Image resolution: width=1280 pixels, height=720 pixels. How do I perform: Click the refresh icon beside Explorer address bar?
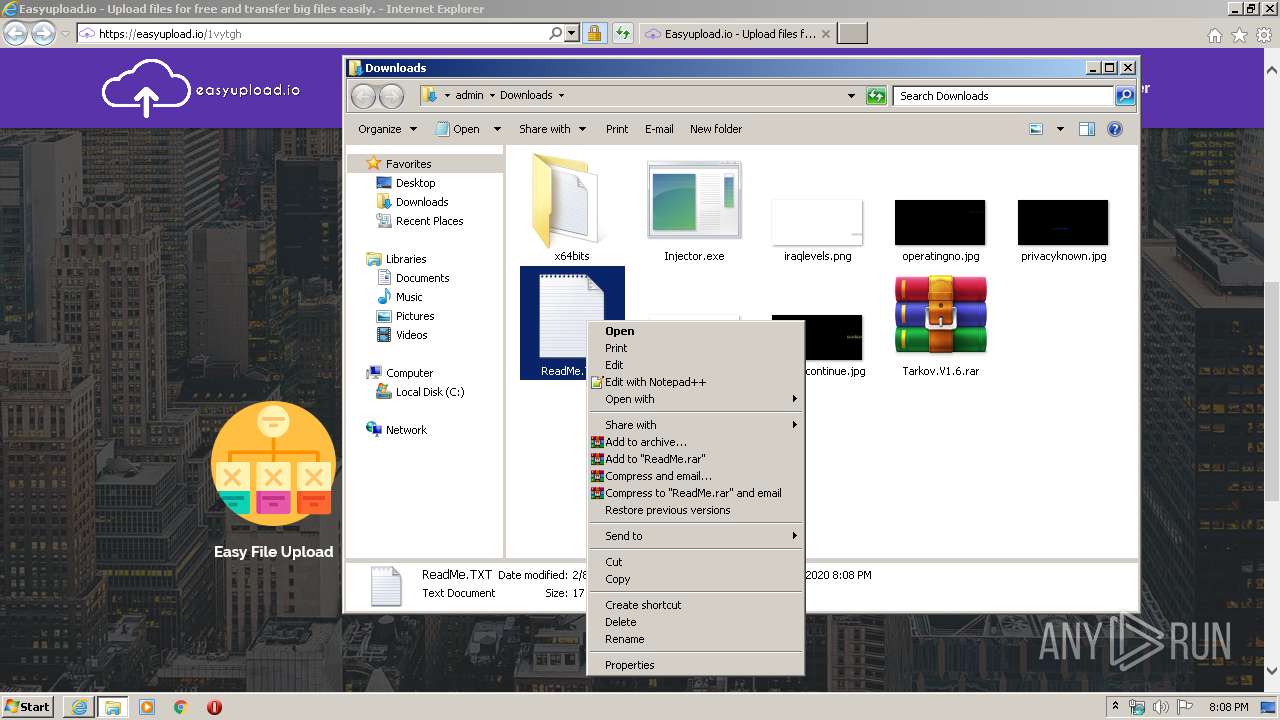click(876, 96)
